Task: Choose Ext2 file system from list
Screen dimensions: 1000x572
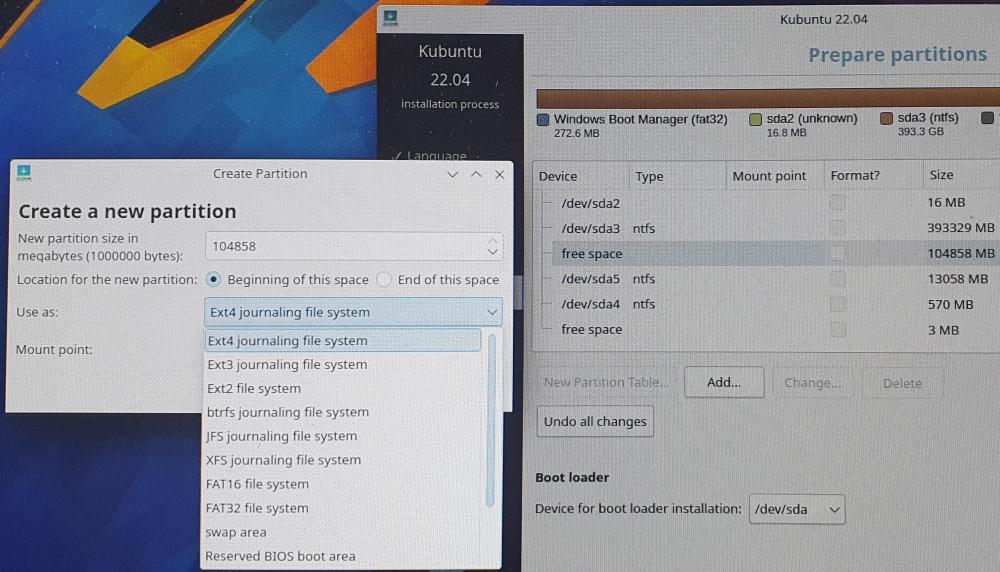Action: pos(343,388)
